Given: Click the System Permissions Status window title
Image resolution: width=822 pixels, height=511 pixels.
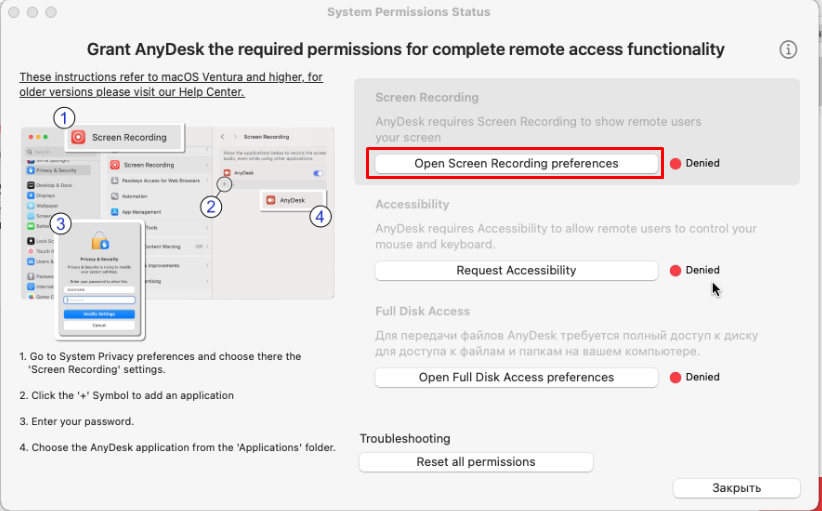Looking at the screenshot, I should [x=409, y=12].
